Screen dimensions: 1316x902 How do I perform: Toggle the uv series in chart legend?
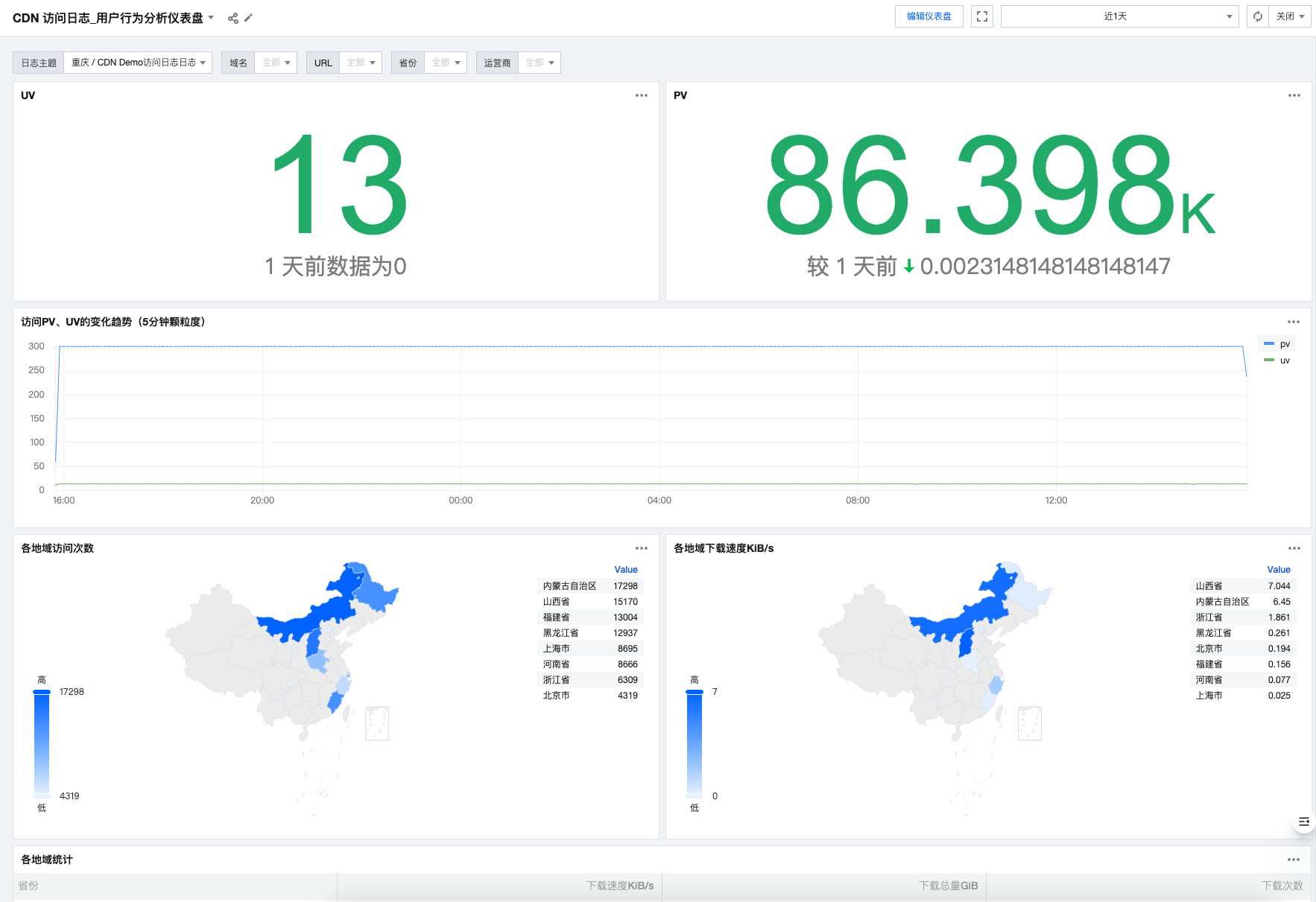tap(1277, 361)
